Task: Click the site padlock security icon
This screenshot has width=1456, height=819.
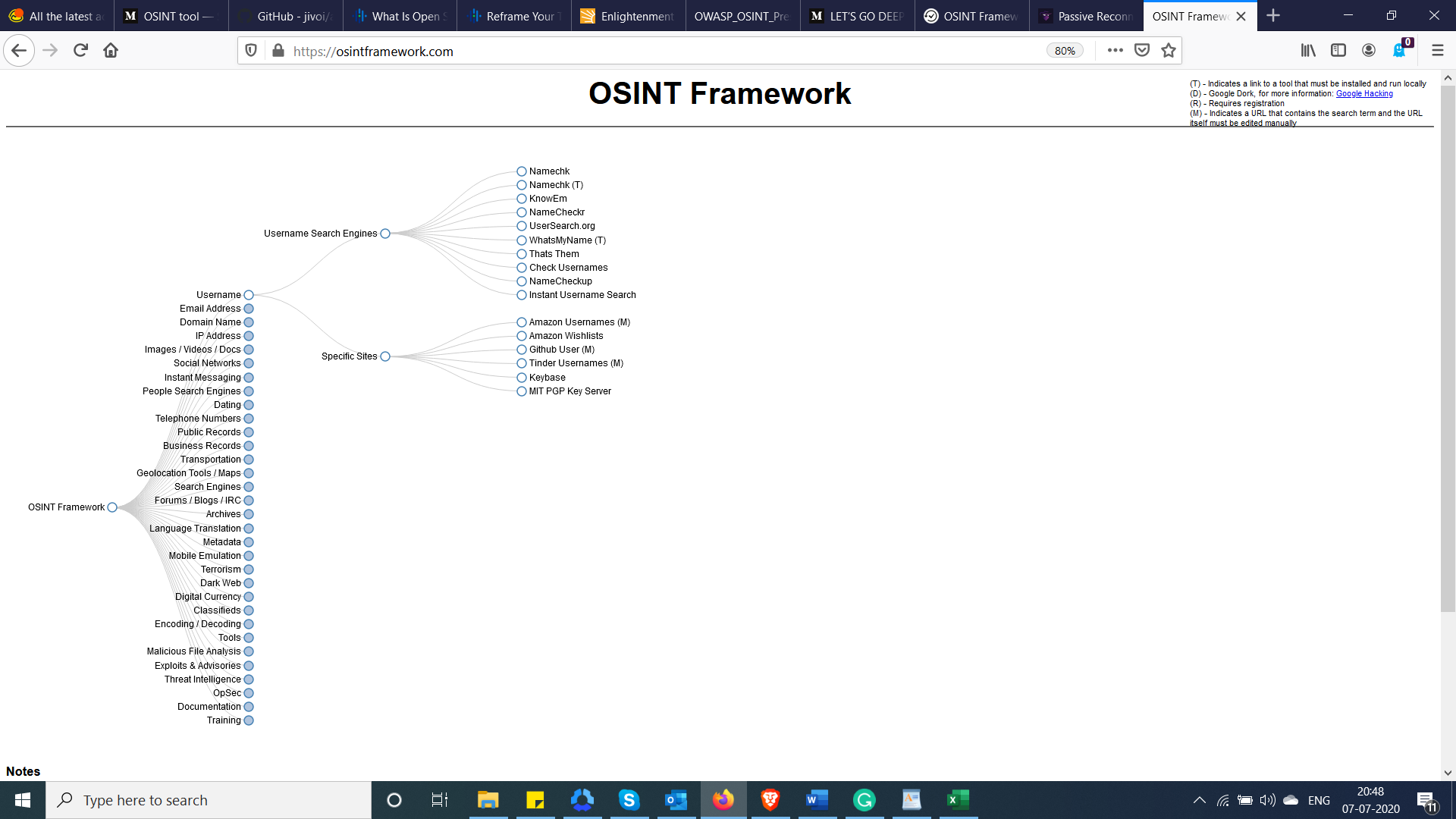Action: coord(278,51)
